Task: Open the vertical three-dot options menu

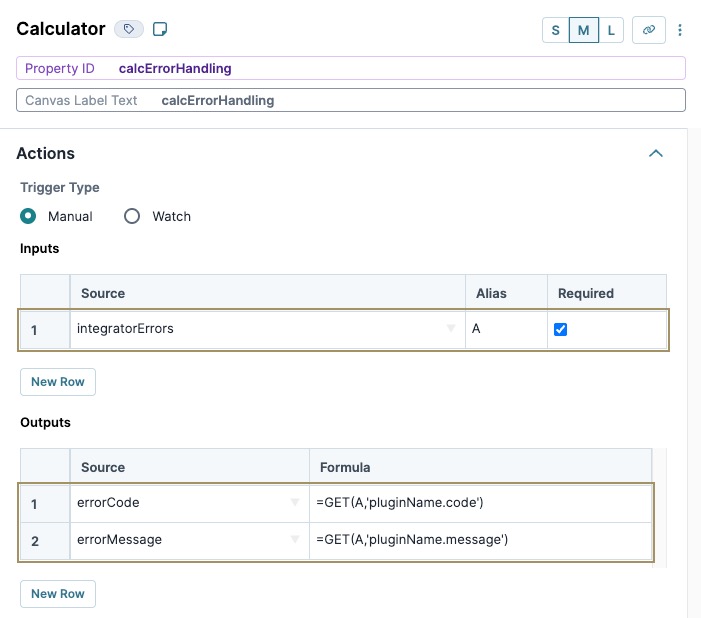Action: pyautogui.click(x=680, y=30)
